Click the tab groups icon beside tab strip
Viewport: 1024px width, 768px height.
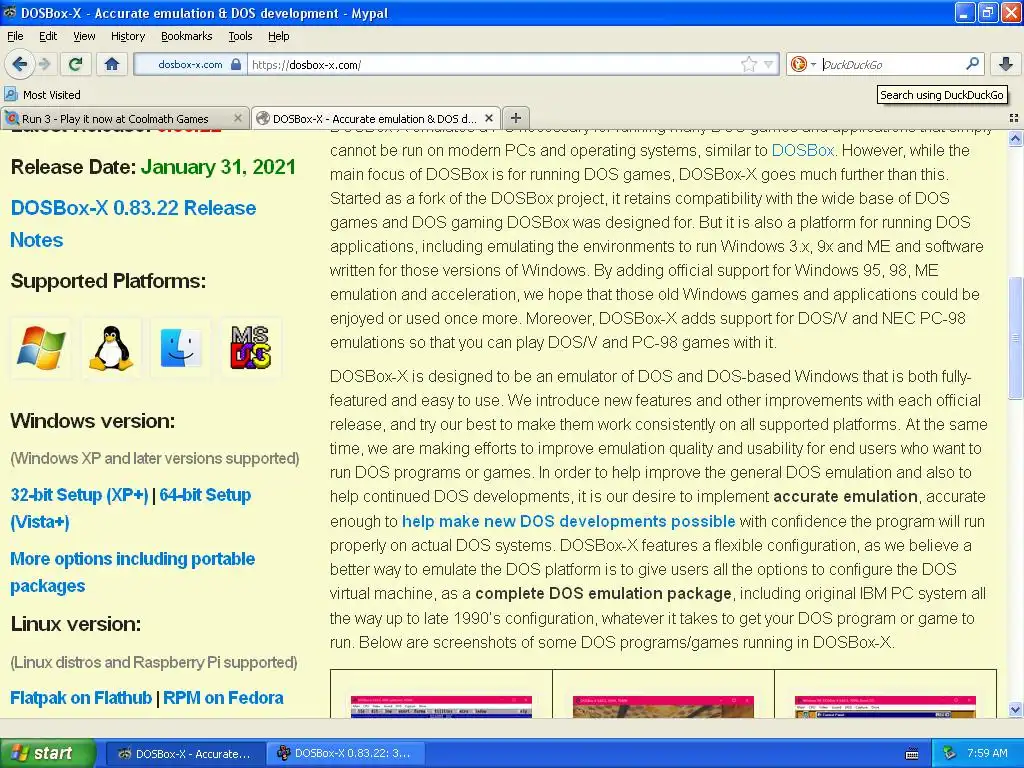[x=1014, y=118]
